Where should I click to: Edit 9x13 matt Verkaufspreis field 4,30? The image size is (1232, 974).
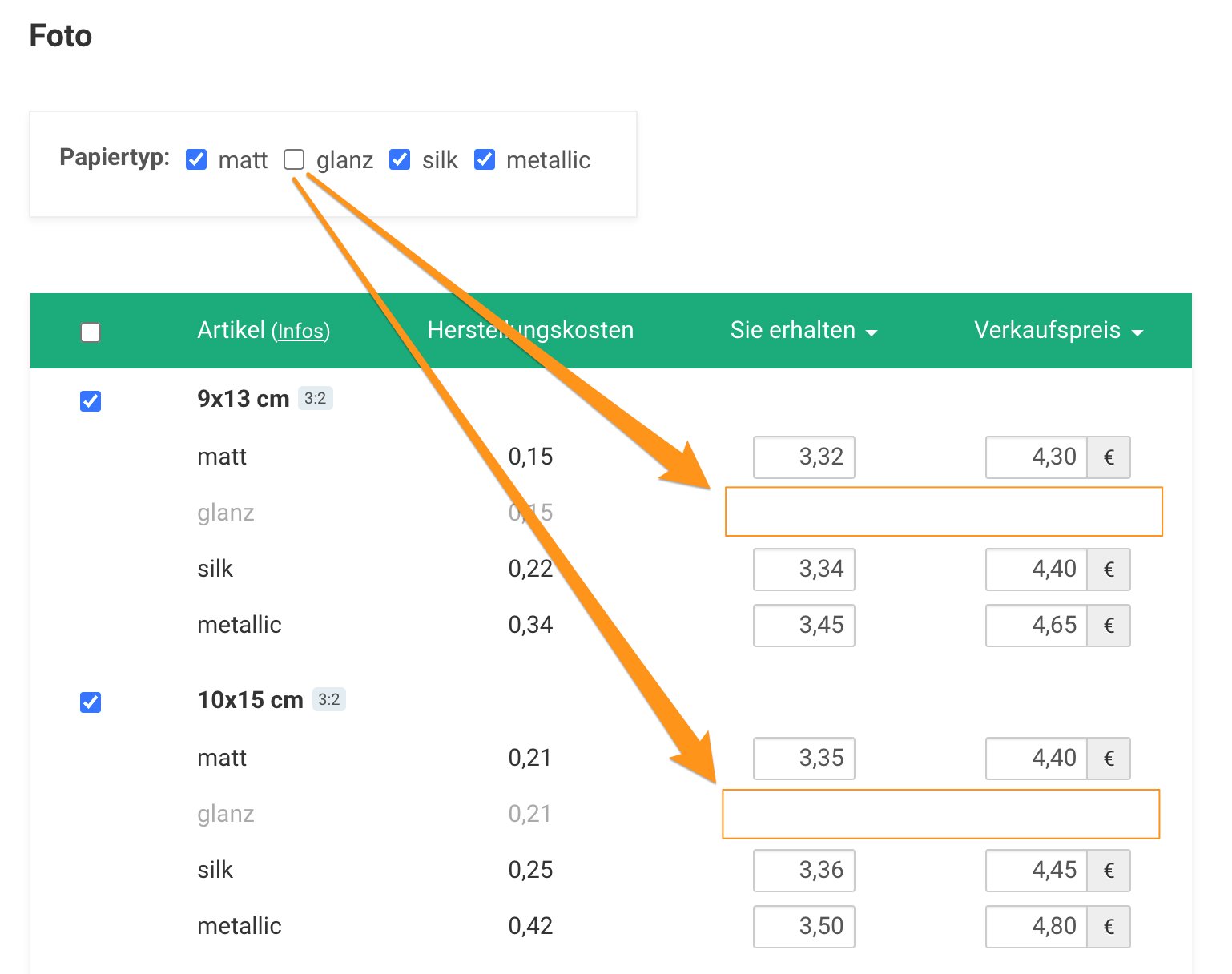[1036, 457]
